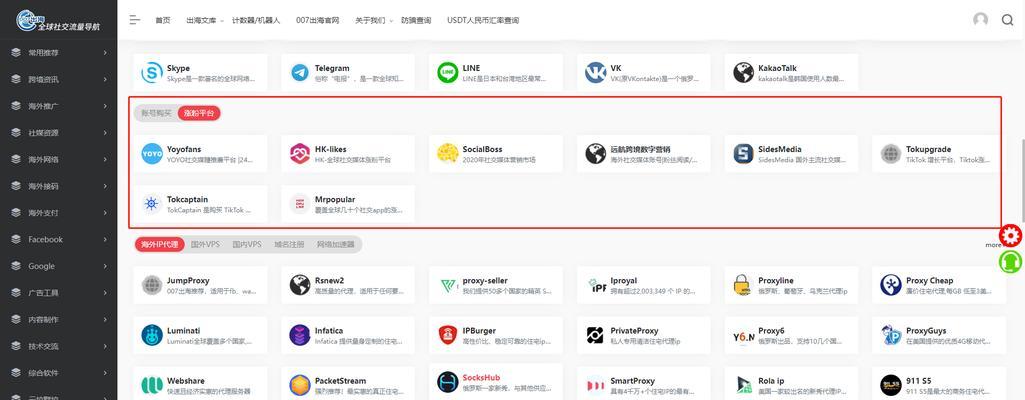Click the red gear settings float button

pyautogui.click(x=1011, y=235)
